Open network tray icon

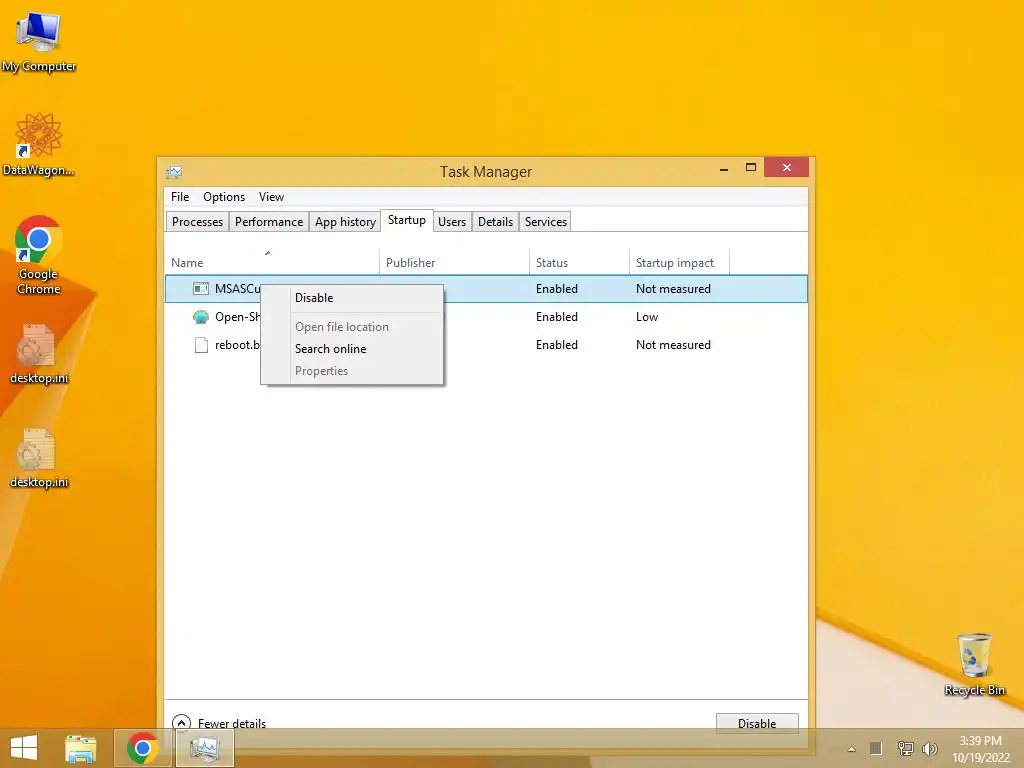click(x=904, y=748)
